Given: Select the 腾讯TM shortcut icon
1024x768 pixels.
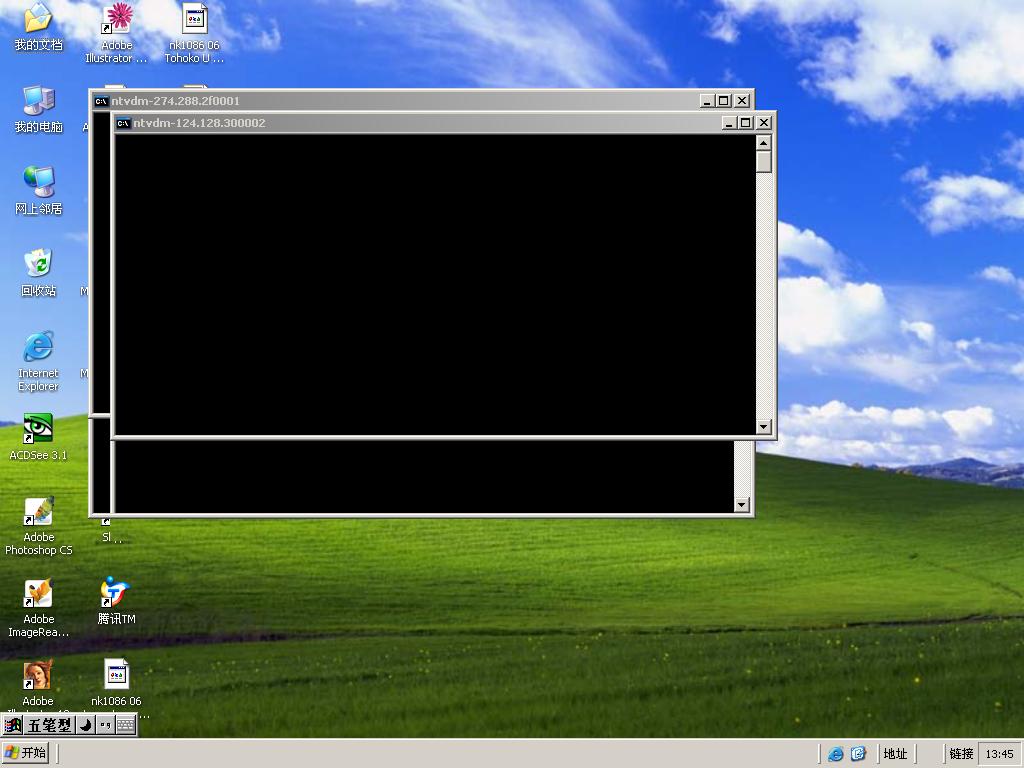Looking at the screenshot, I should (116, 601).
